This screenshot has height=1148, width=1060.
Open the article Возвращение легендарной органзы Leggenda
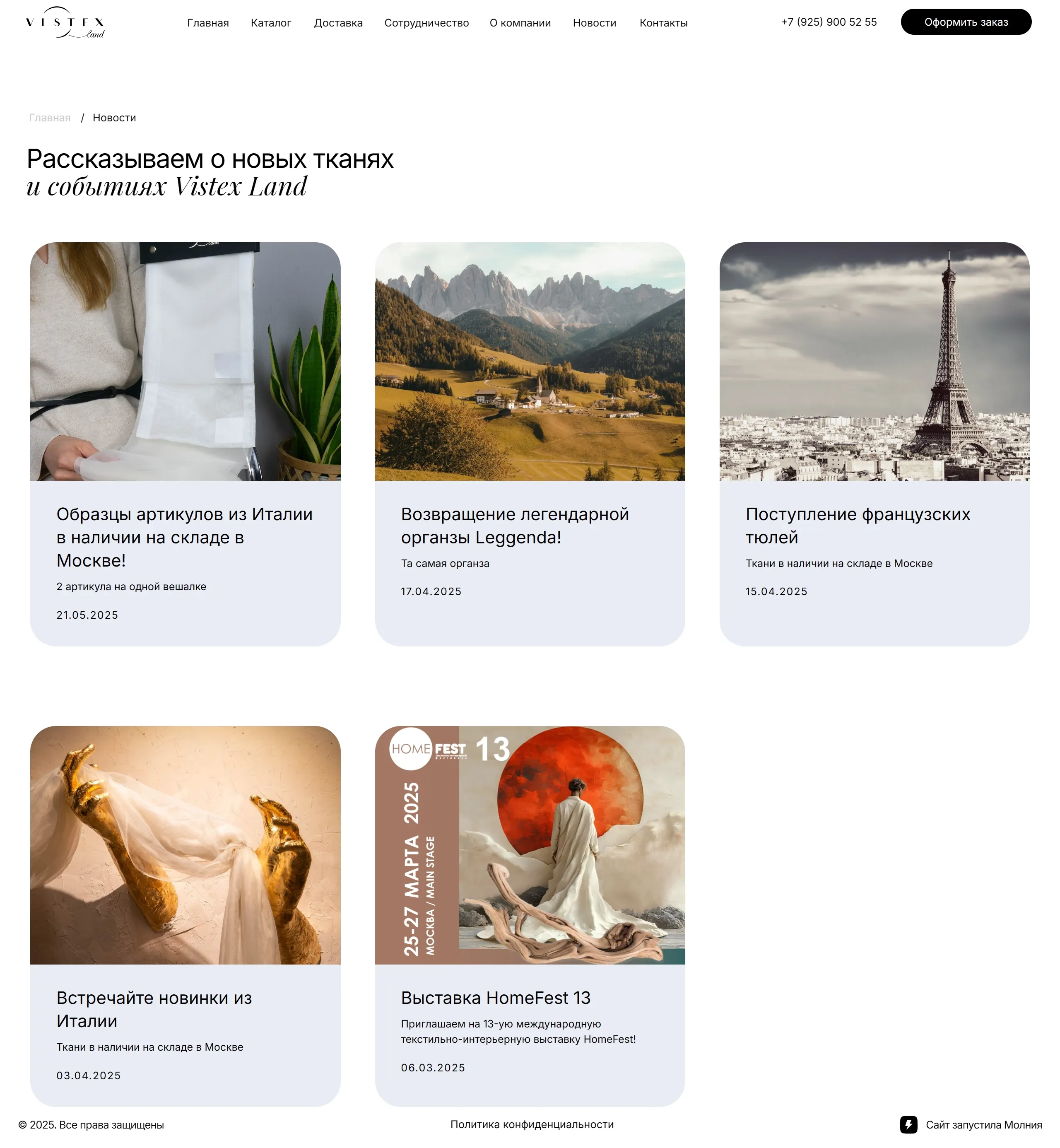[515, 526]
